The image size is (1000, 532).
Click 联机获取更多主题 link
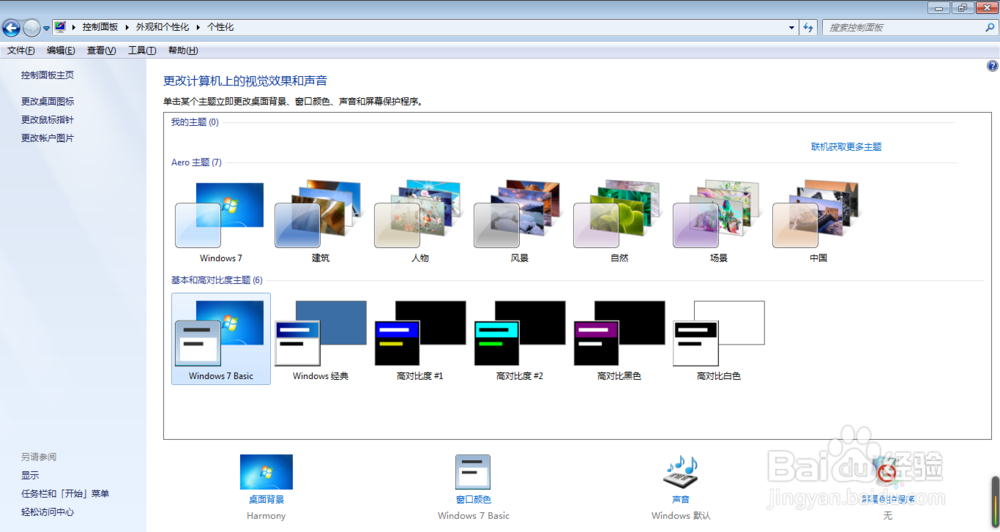[846, 147]
